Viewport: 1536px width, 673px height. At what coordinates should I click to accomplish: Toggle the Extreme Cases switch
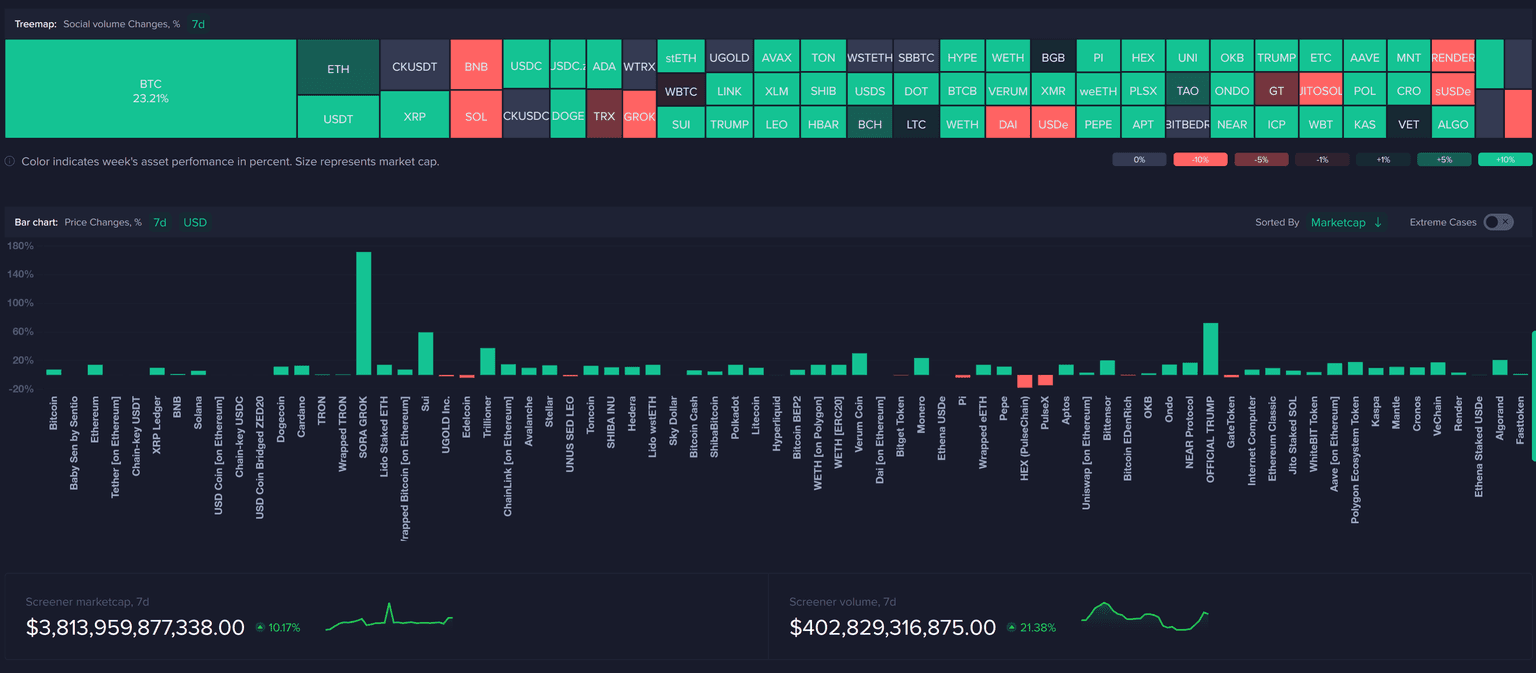(x=1498, y=222)
